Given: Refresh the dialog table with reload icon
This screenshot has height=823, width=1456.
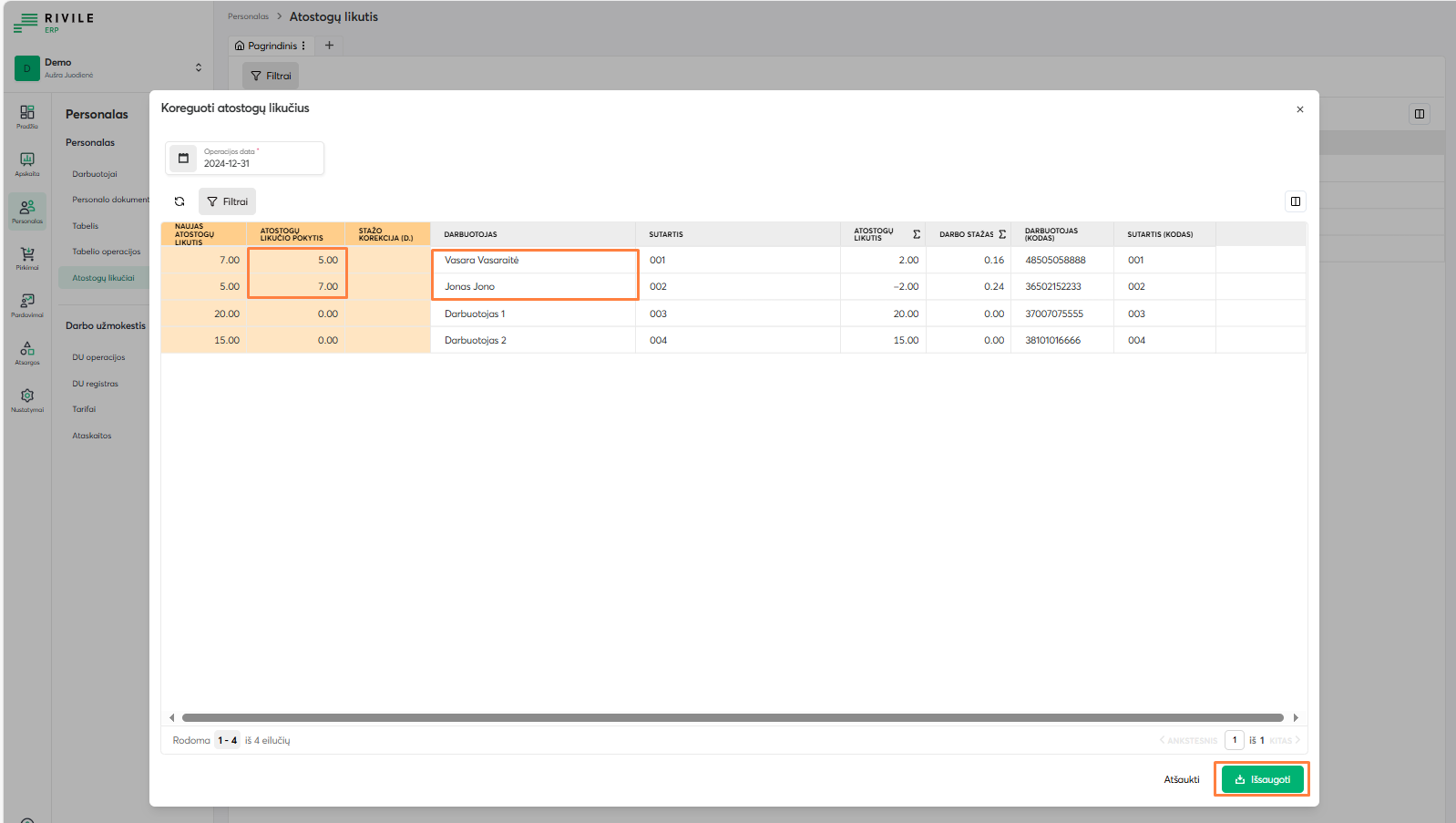Looking at the screenshot, I should click(179, 201).
